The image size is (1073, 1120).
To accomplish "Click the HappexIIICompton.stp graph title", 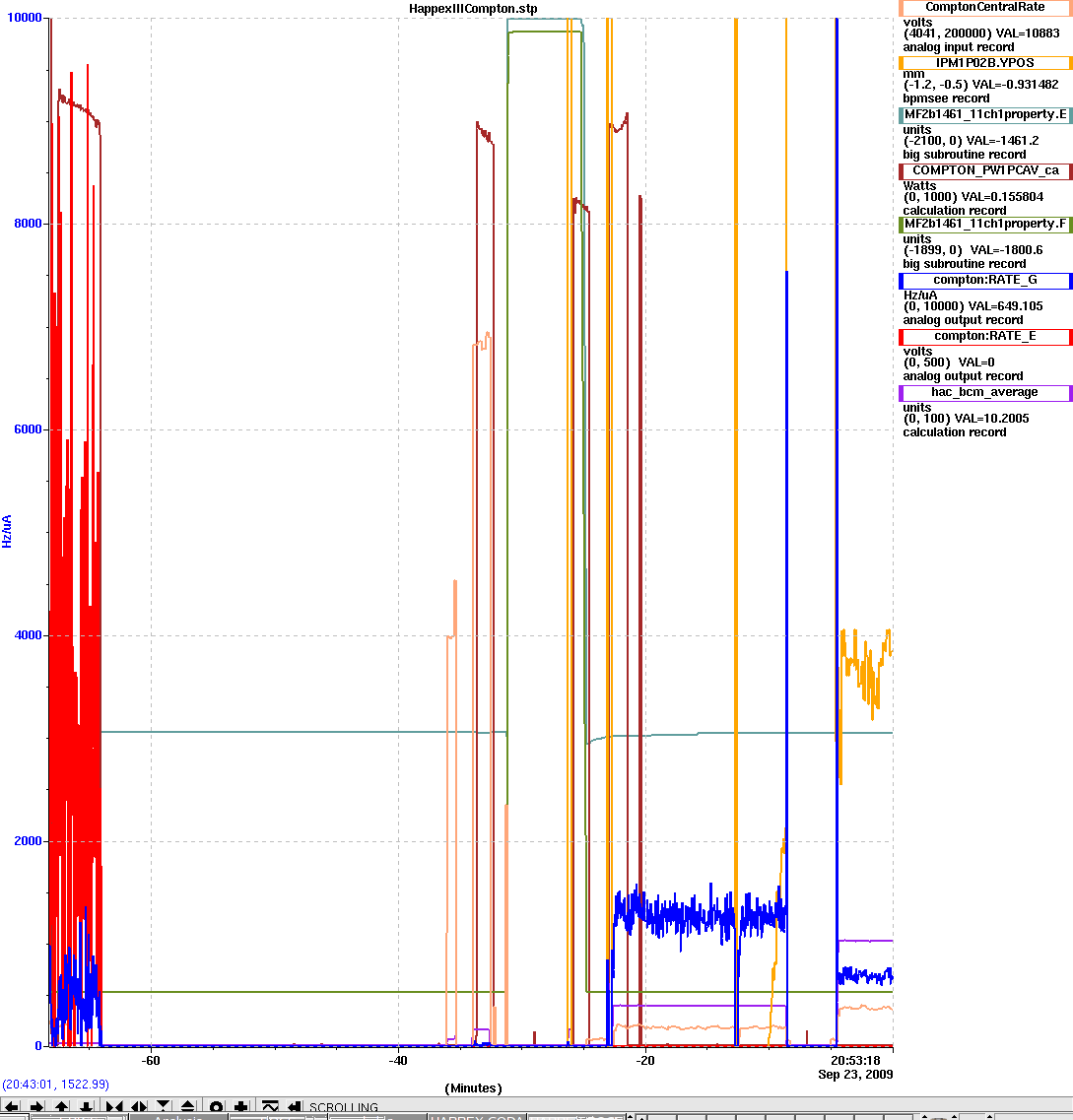I will (473, 9).
